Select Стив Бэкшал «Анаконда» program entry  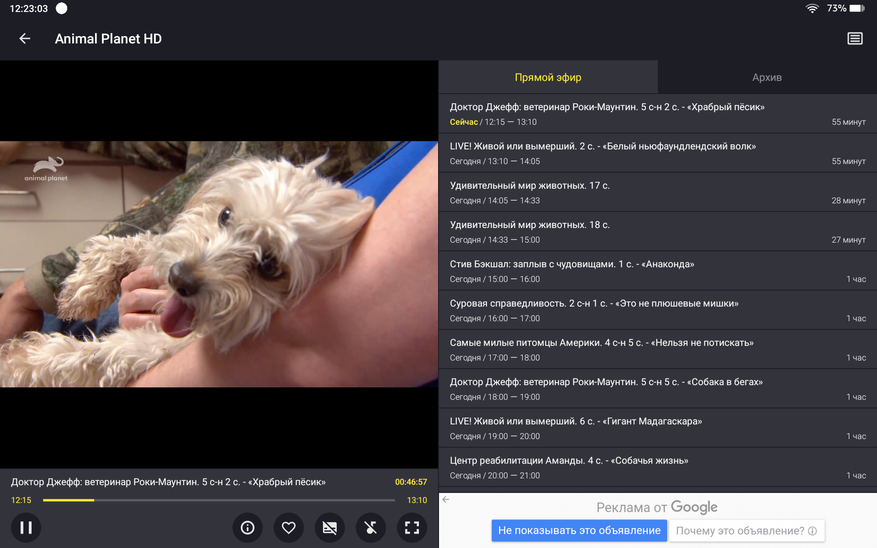click(x=657, y=271)
